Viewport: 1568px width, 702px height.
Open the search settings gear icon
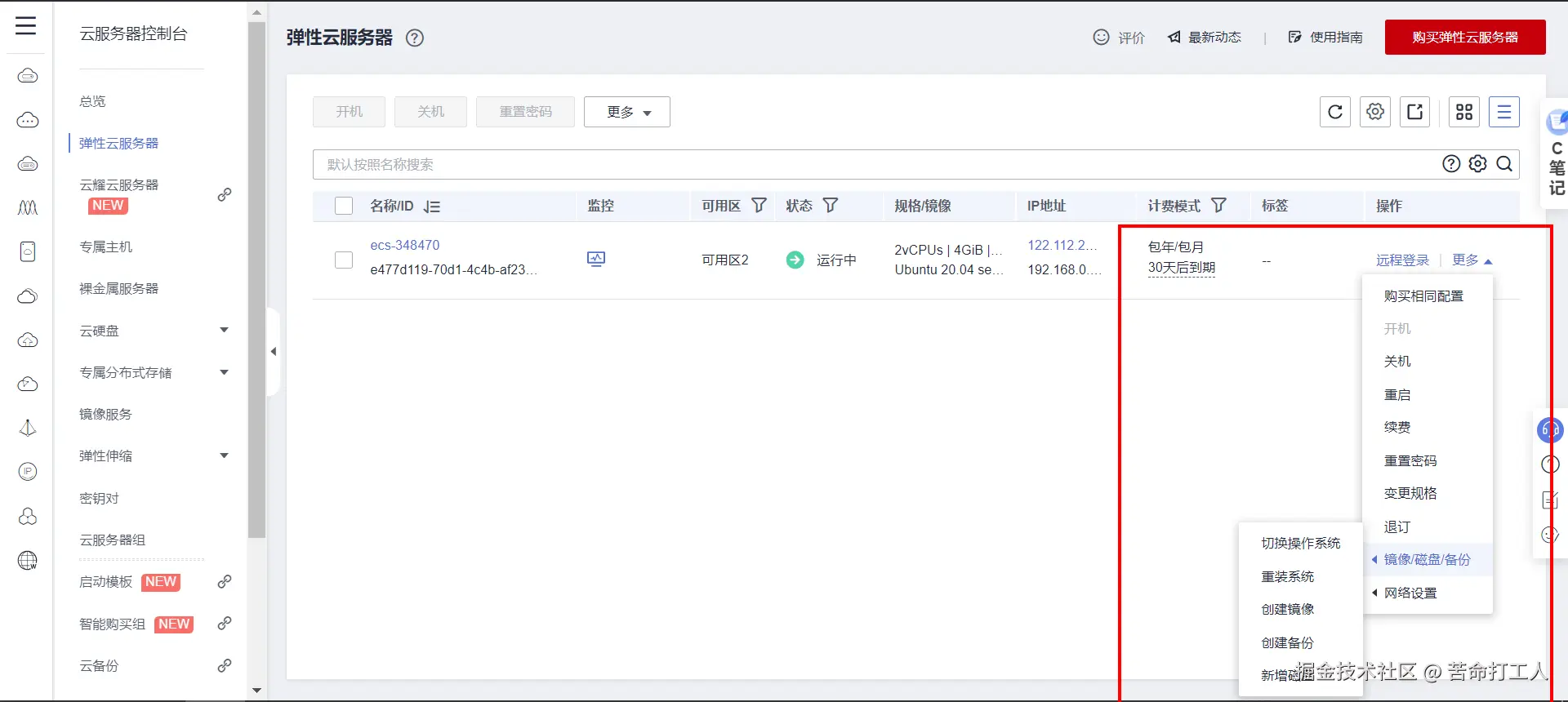[x=1477, y=164]
